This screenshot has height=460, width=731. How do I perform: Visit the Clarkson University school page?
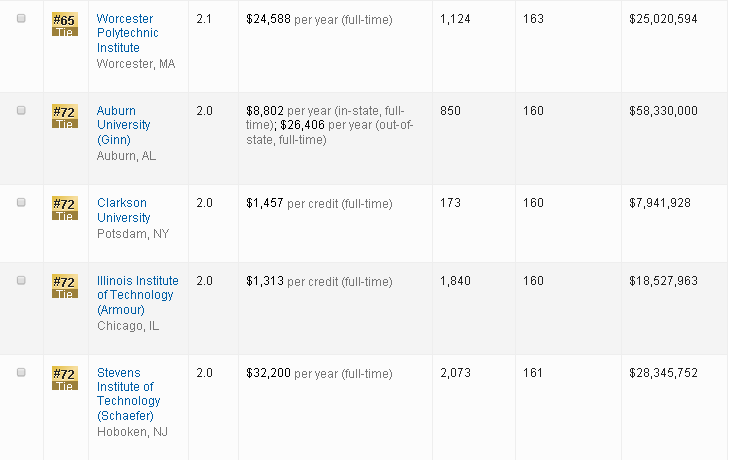pyautogui.click(x=123, y=210)
